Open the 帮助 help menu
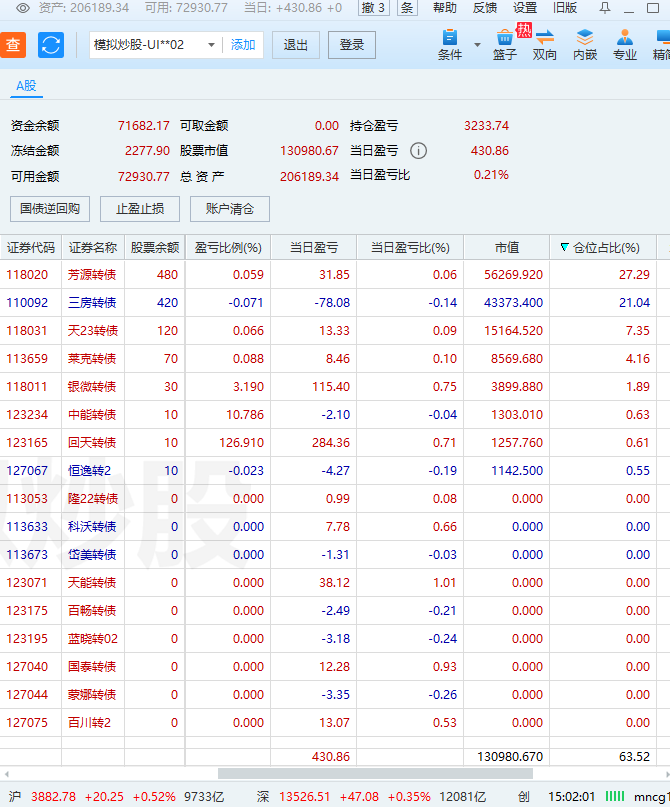670x807 pixels. point(445,7)
